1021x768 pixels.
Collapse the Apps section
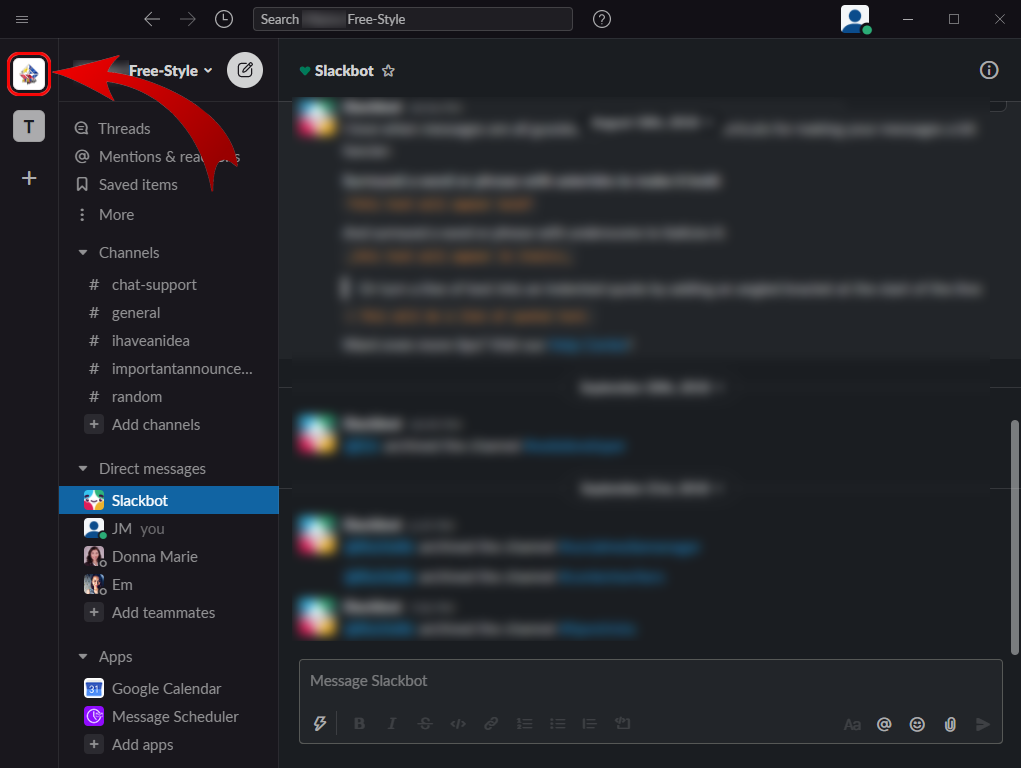point(83,657)
